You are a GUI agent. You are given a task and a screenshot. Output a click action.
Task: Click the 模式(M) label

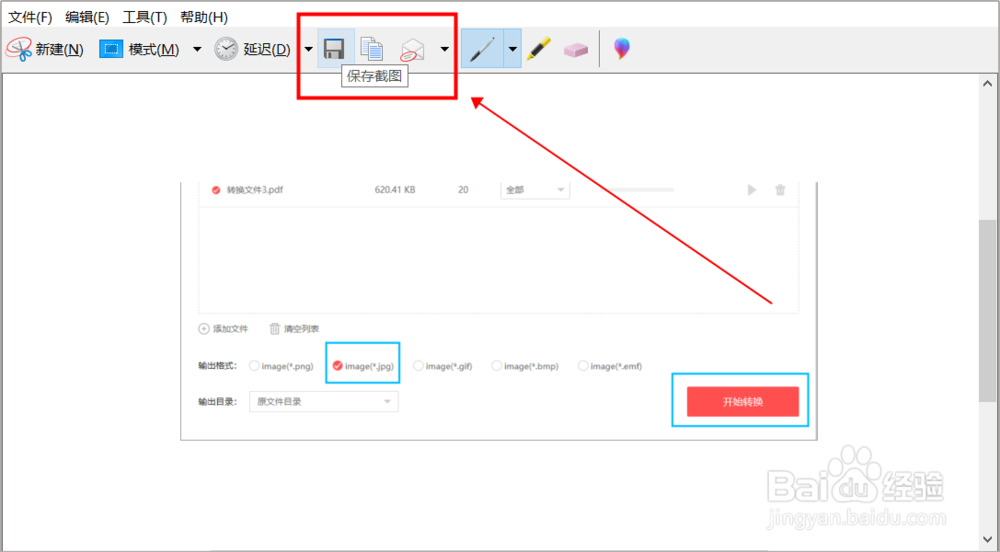tap(154, 49)
